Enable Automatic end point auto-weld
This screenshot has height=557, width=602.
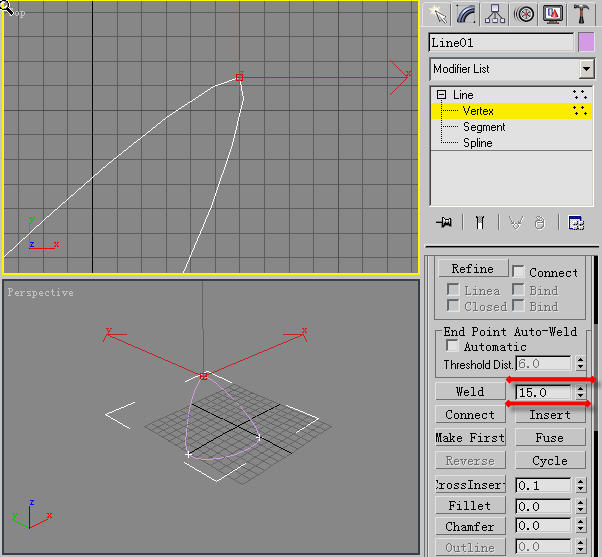(452, 345)
